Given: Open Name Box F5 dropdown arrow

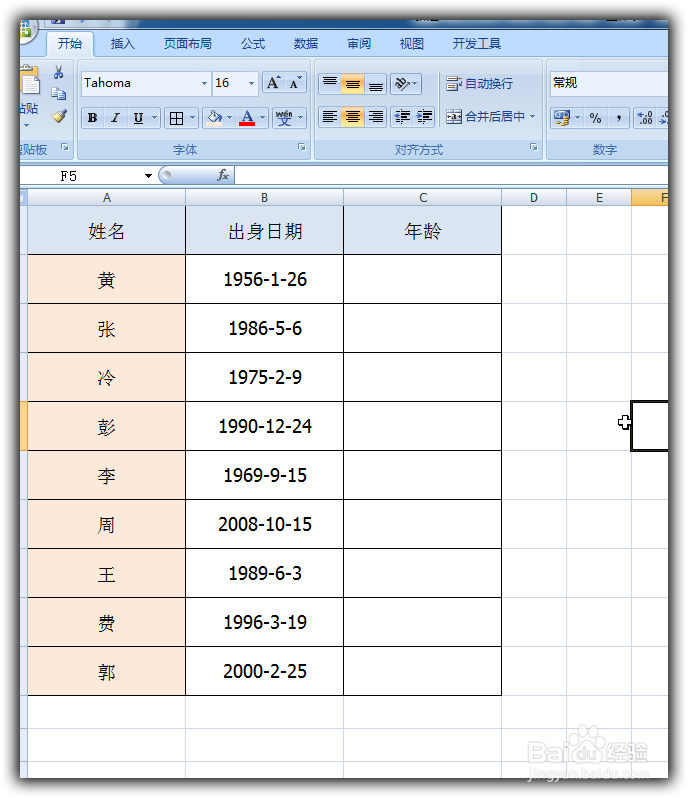Looking at the screenshot, I should [148, 176].
